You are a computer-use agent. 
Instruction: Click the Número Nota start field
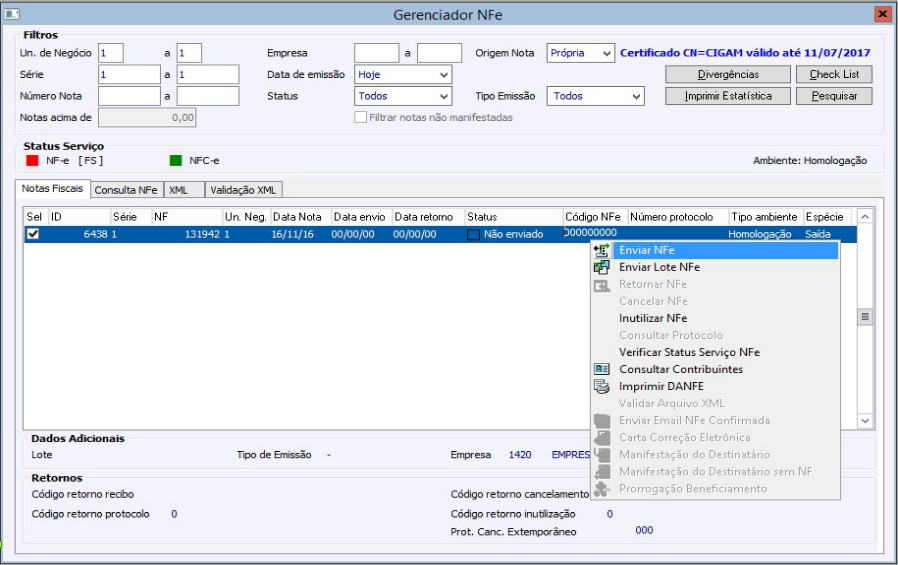tap(129, 96)
